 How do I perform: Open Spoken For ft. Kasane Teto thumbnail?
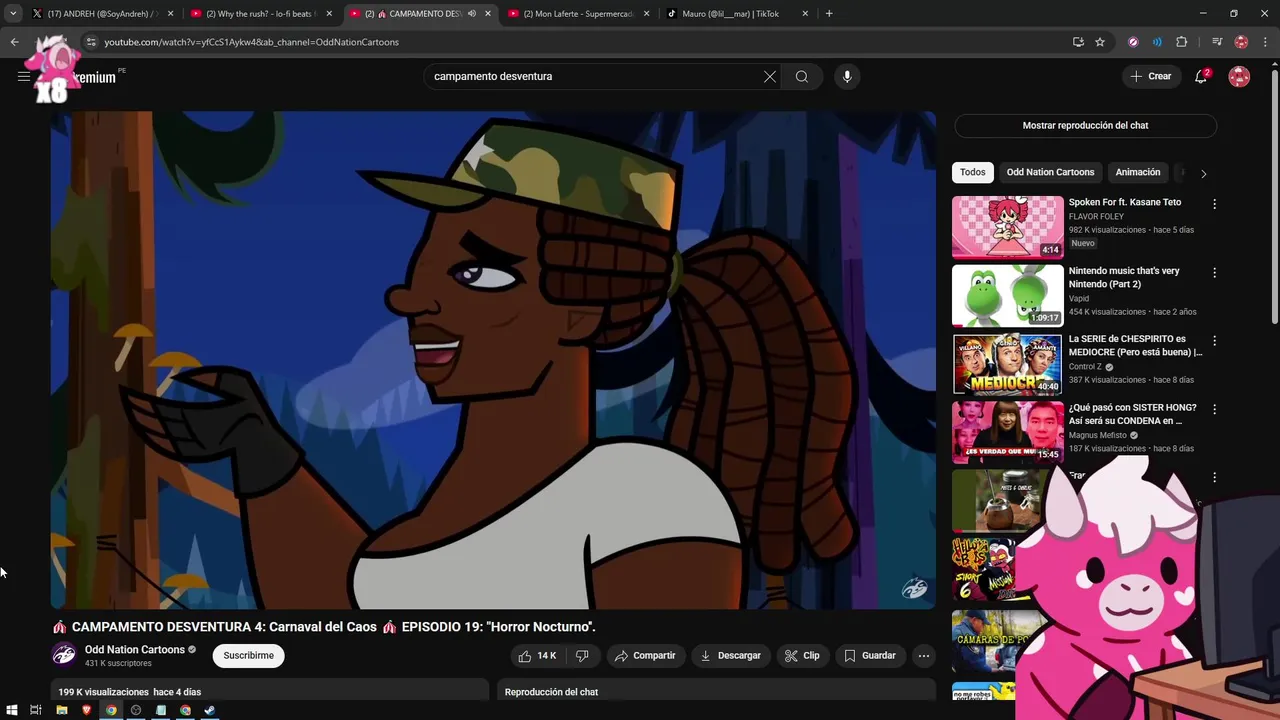click(1008, 227)
